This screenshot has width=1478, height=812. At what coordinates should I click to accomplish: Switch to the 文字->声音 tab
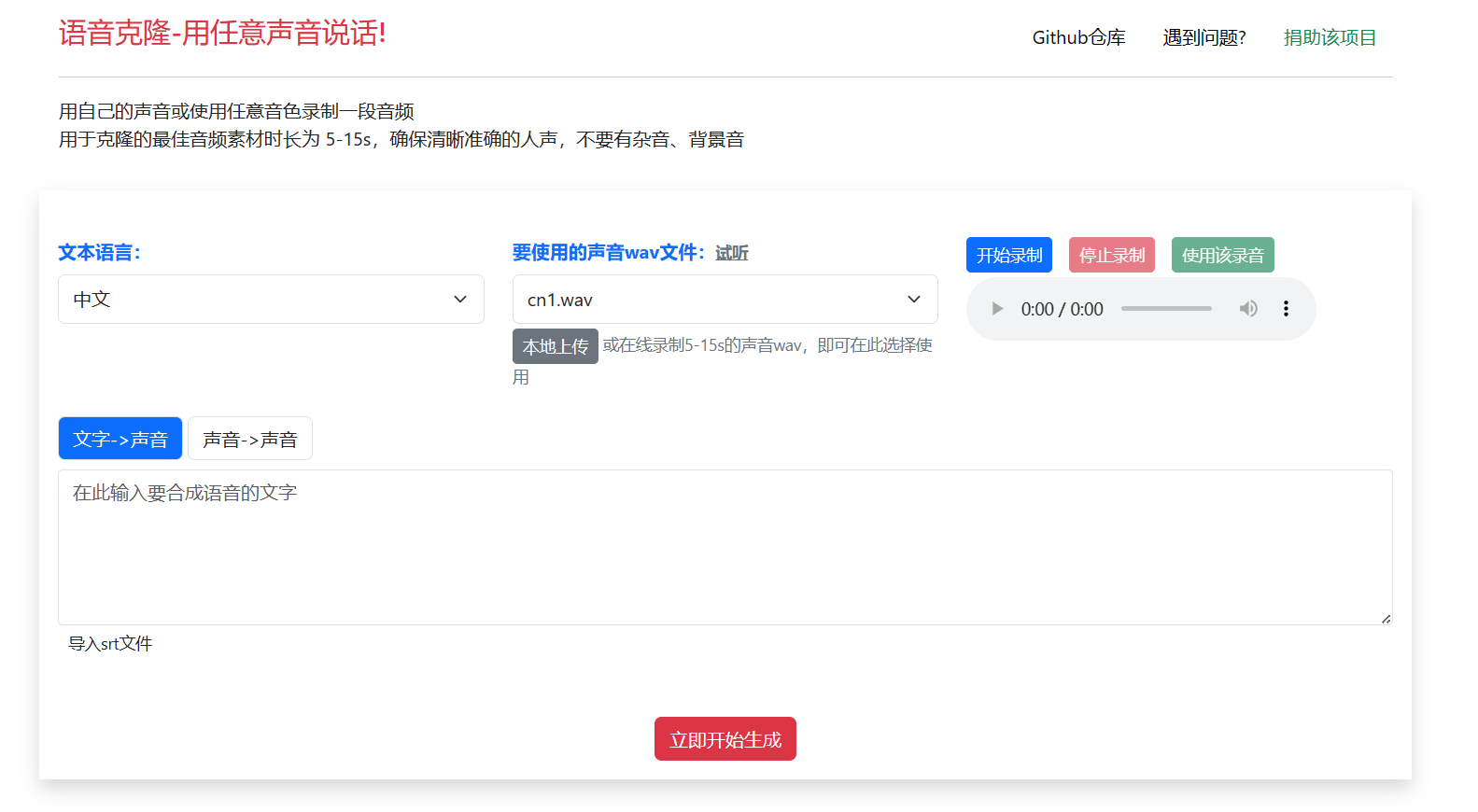pos(120,439)
